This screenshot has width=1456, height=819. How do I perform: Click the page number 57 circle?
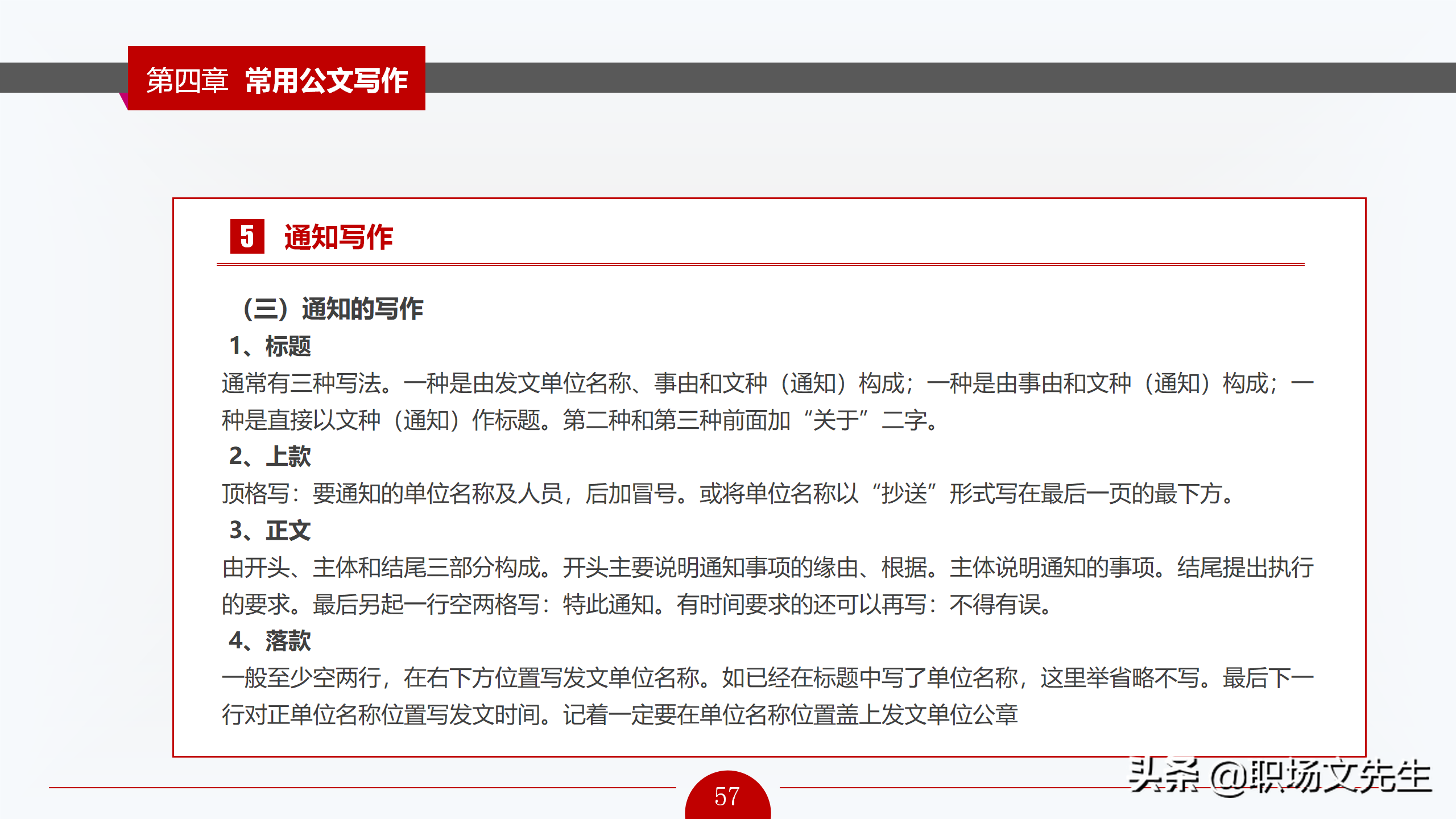tap(727, 796)
